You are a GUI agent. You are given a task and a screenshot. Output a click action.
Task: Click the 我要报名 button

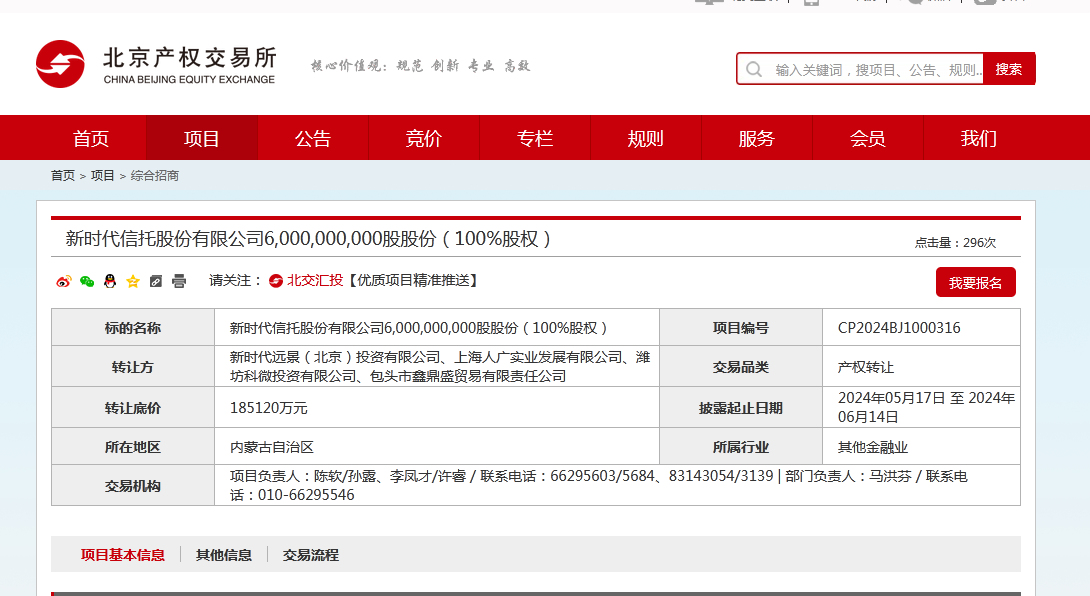pyautogui.click(x=975, y=283)
